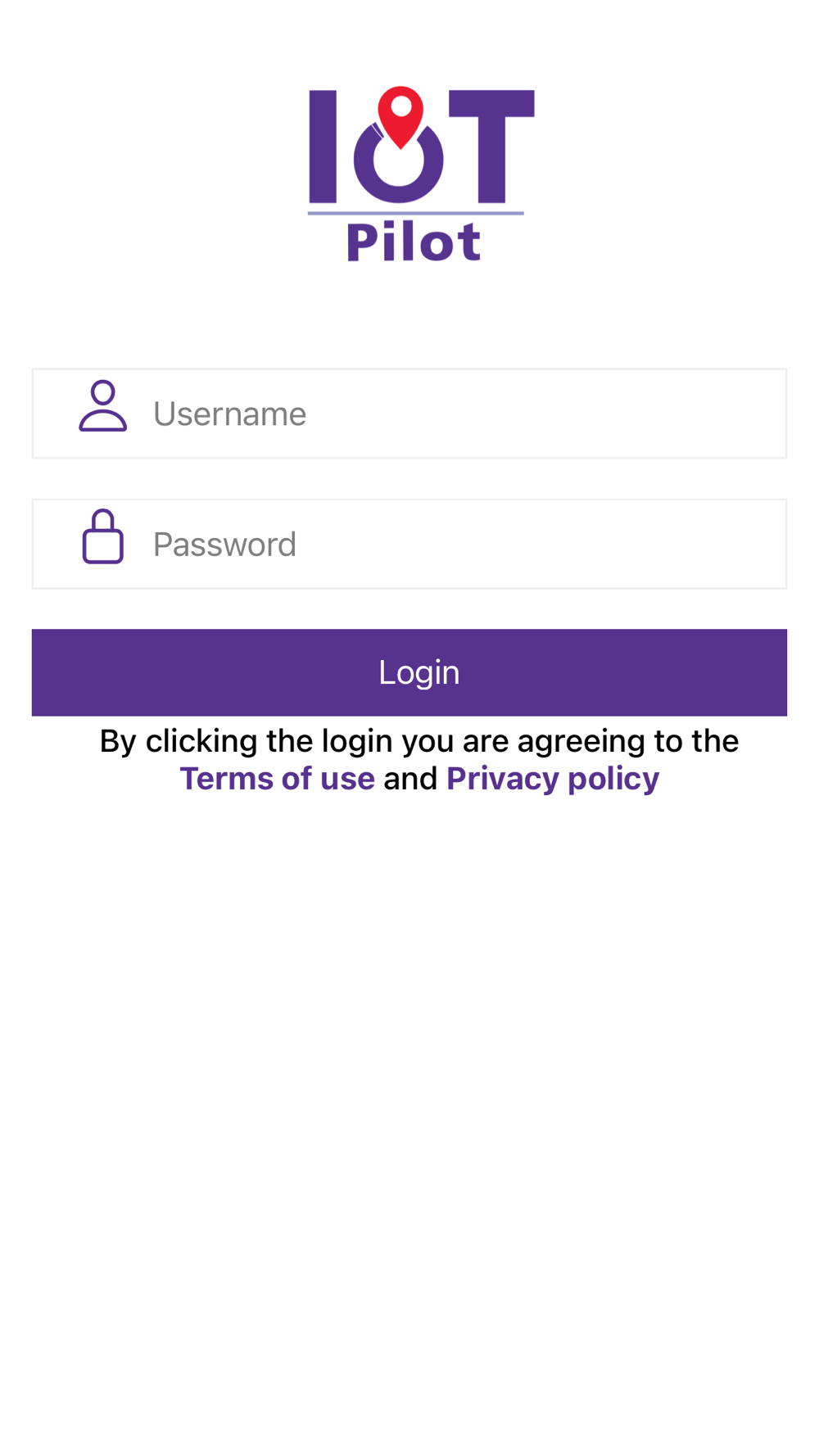The width and height of the screenshot is (819, 1456).
Task: Tap the word "policy" in the Privacy link
Action: (613, 780)
